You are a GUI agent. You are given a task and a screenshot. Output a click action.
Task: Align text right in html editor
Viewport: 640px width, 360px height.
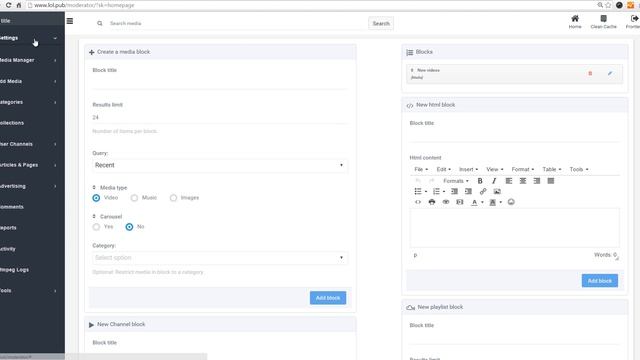537,181
